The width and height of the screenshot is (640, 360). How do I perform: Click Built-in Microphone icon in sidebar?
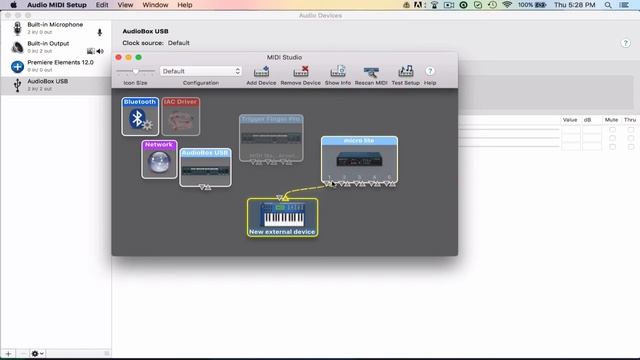tap(17, 28)
